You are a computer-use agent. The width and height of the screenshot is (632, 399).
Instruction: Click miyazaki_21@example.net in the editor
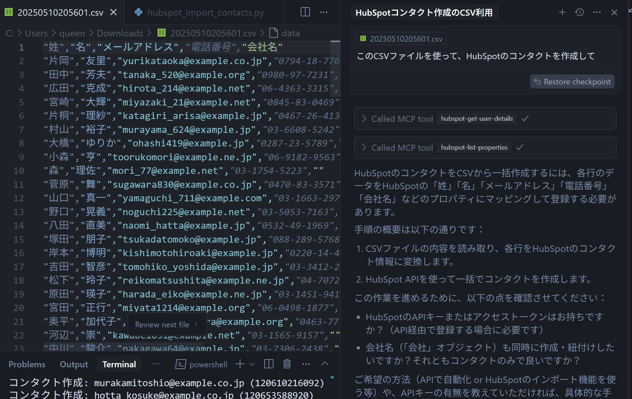coord(186,102)
